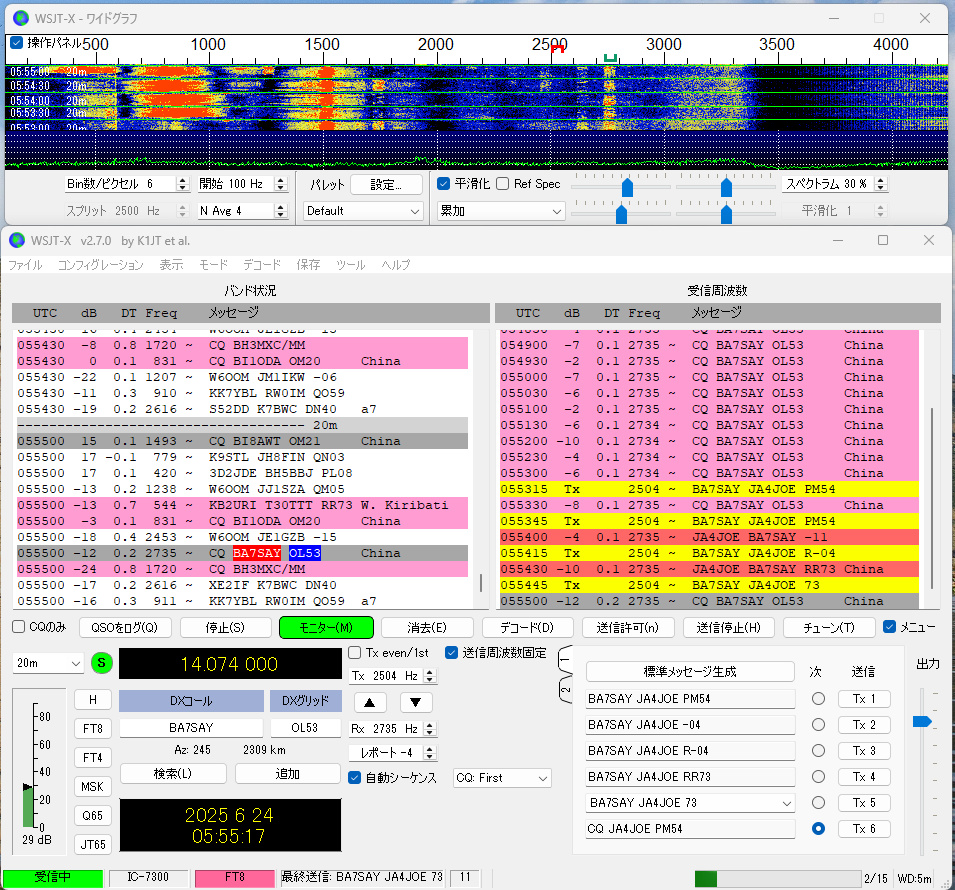Switch to FT4 mode button
Screen dimensions: 955x890
coord(93,757)
